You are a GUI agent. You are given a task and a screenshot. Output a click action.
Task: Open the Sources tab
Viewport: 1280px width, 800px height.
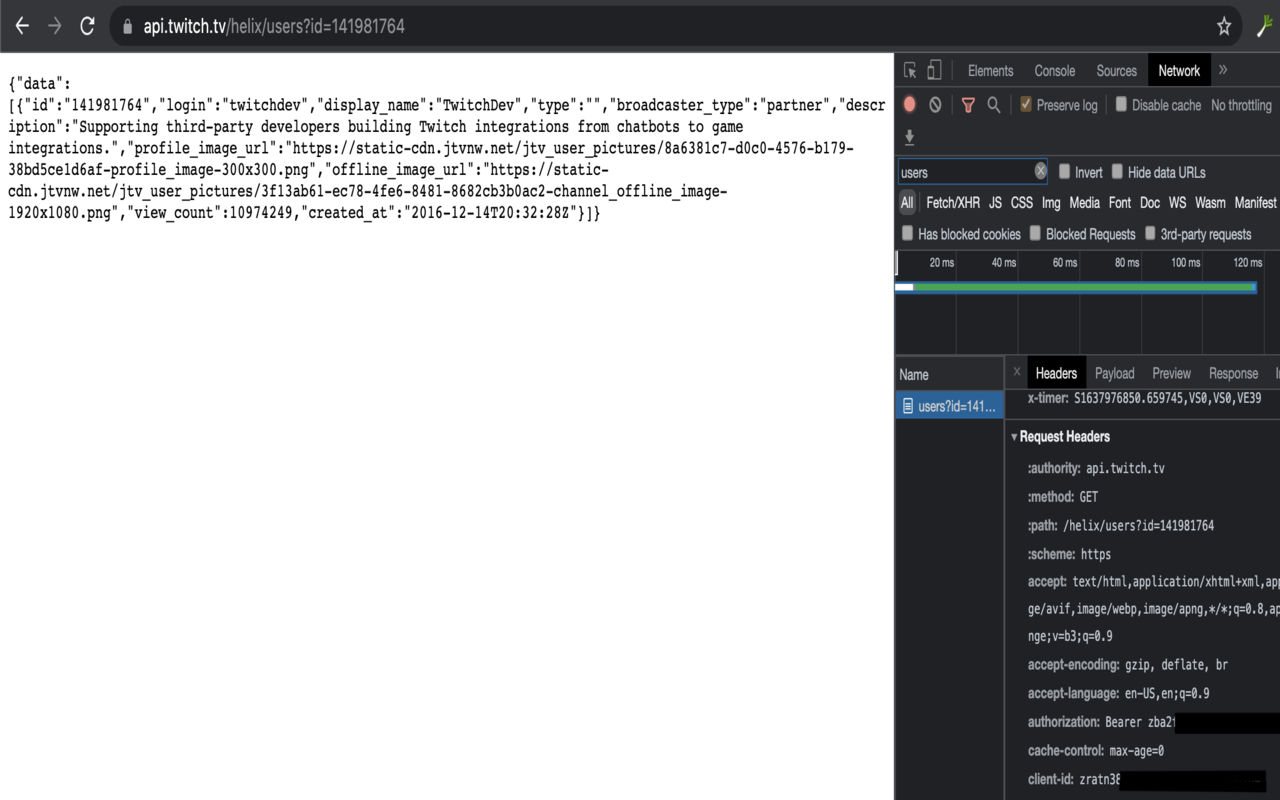pos(1116,71)
